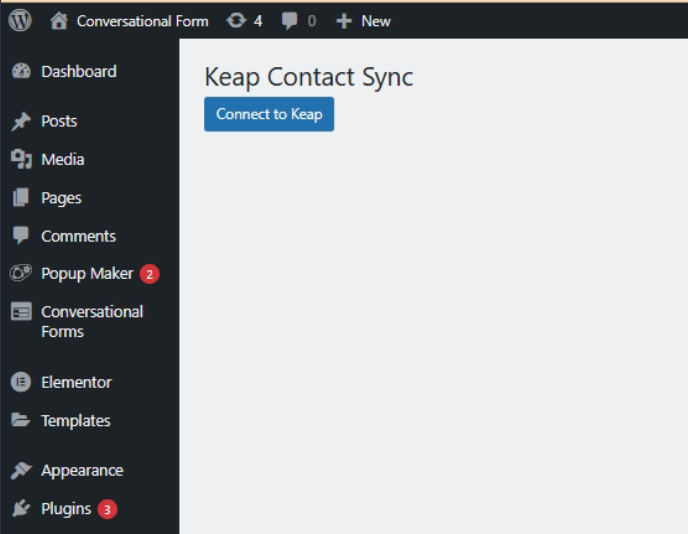Click the WordPress logo icon
Screen dimensions: 688x534
click(x=20, y=20)
